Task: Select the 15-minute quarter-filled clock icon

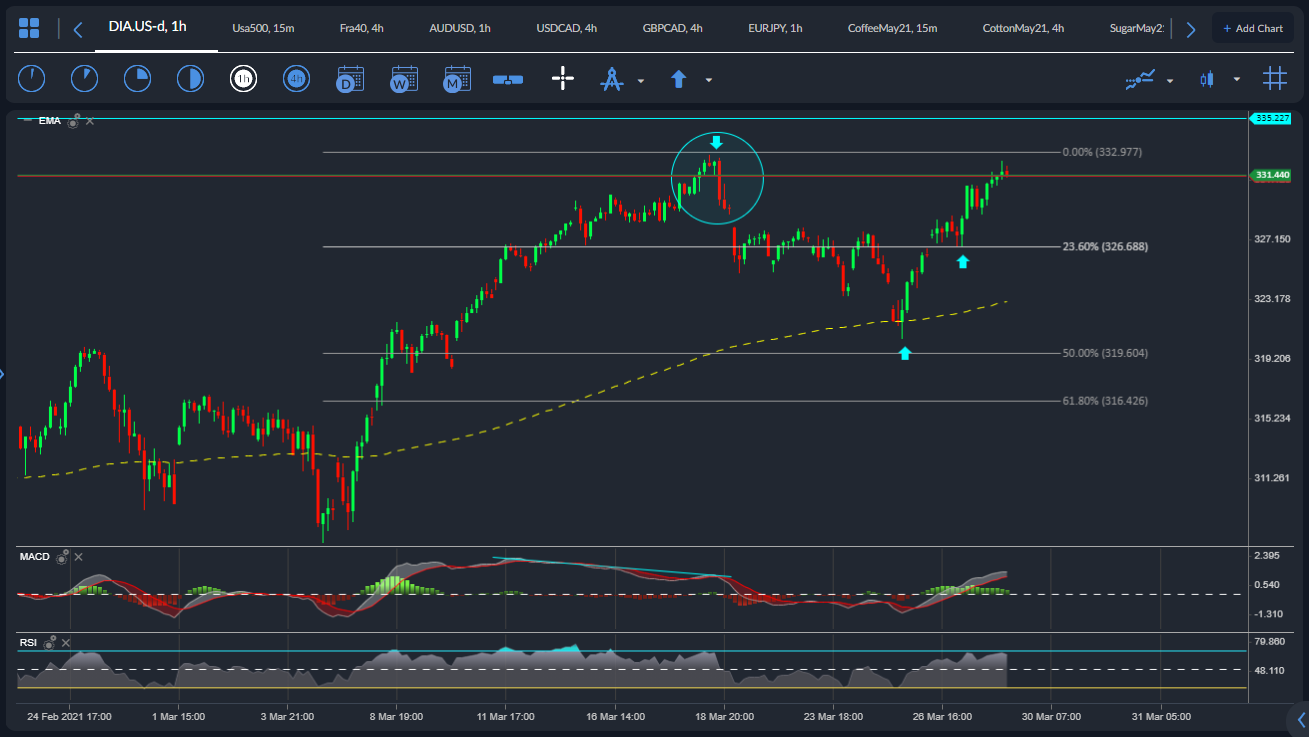Action: click(137, 78)
